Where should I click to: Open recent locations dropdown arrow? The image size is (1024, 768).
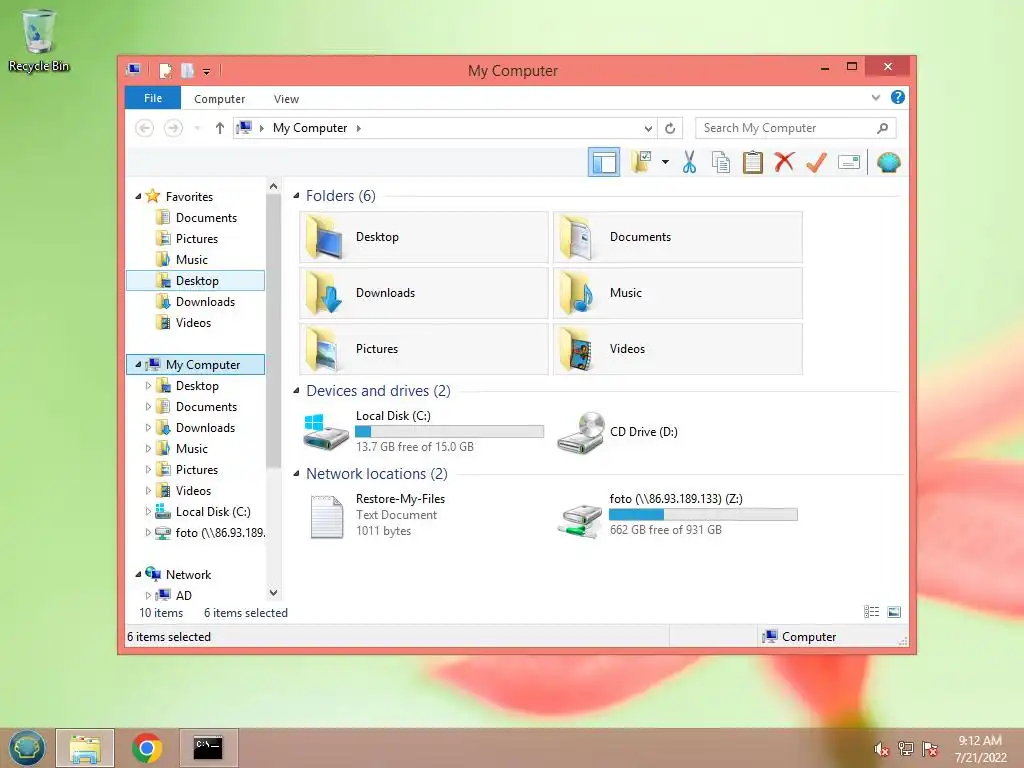tap(197, 128)
